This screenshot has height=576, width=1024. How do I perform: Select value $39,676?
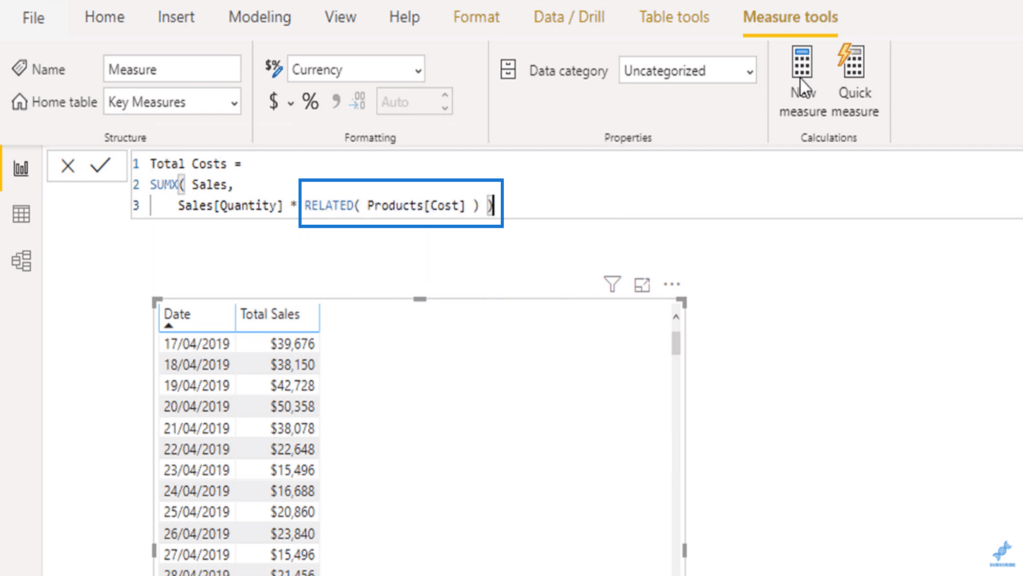[x=293, y=344]
